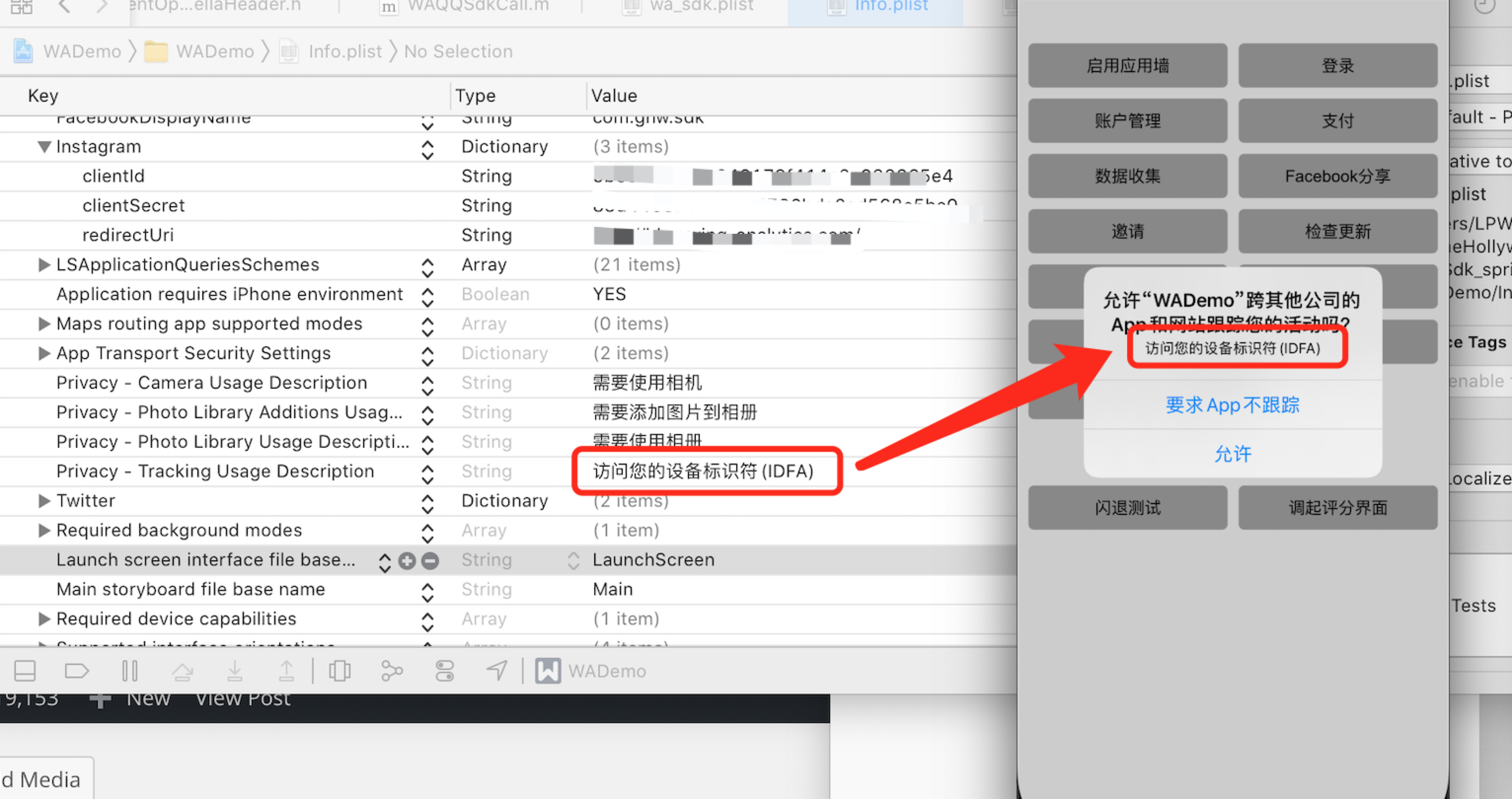The height and width of the screenshot is (799, 1512).
Task: Remove the row with the minus icon
Action: click(x=430, y=561)
